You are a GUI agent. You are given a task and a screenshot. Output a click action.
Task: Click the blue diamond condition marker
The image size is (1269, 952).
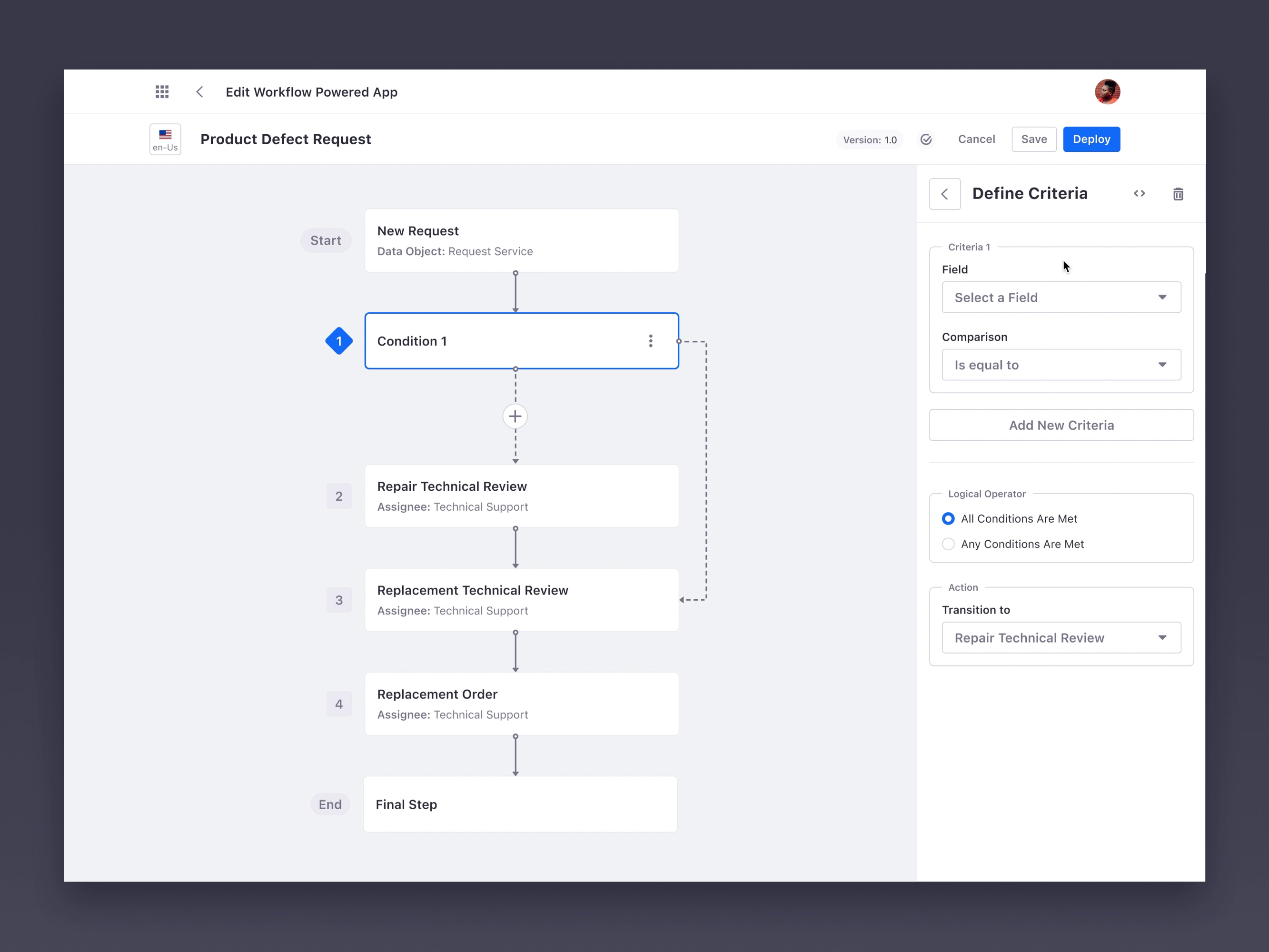(339, 341)
